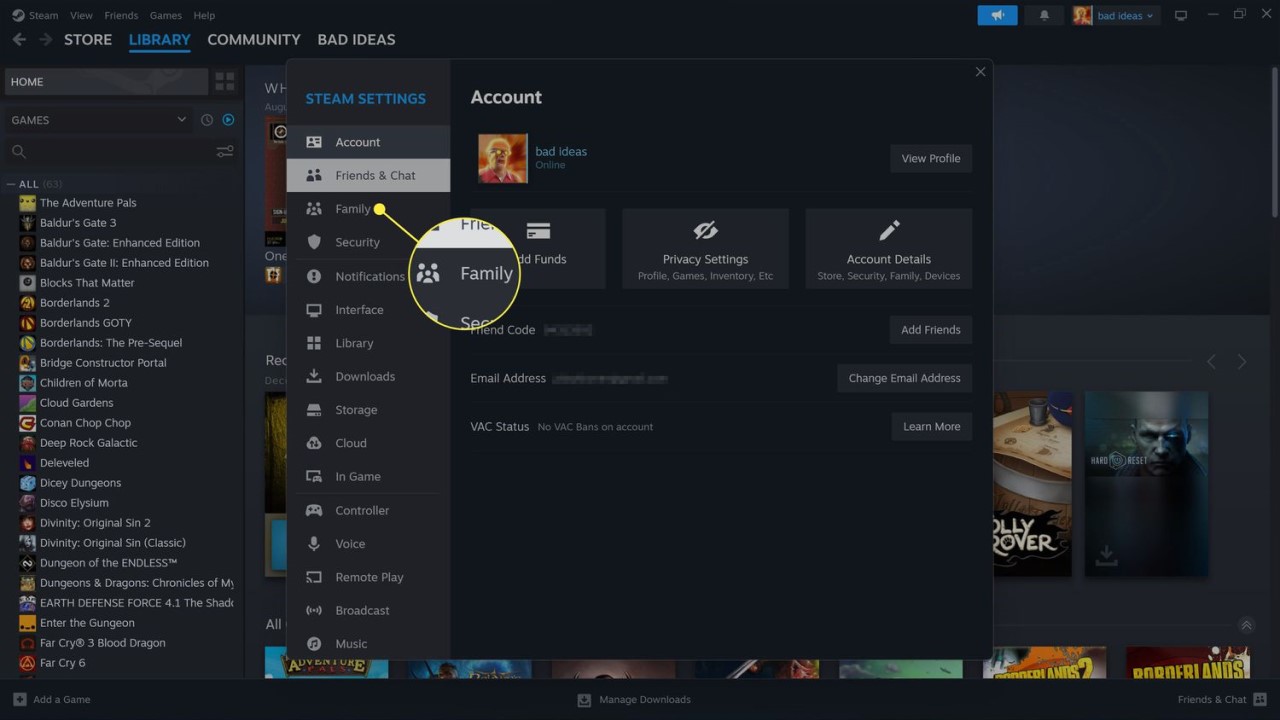Open the Games menu
This screenshot has width=1280, height=720.
[165, 15]
